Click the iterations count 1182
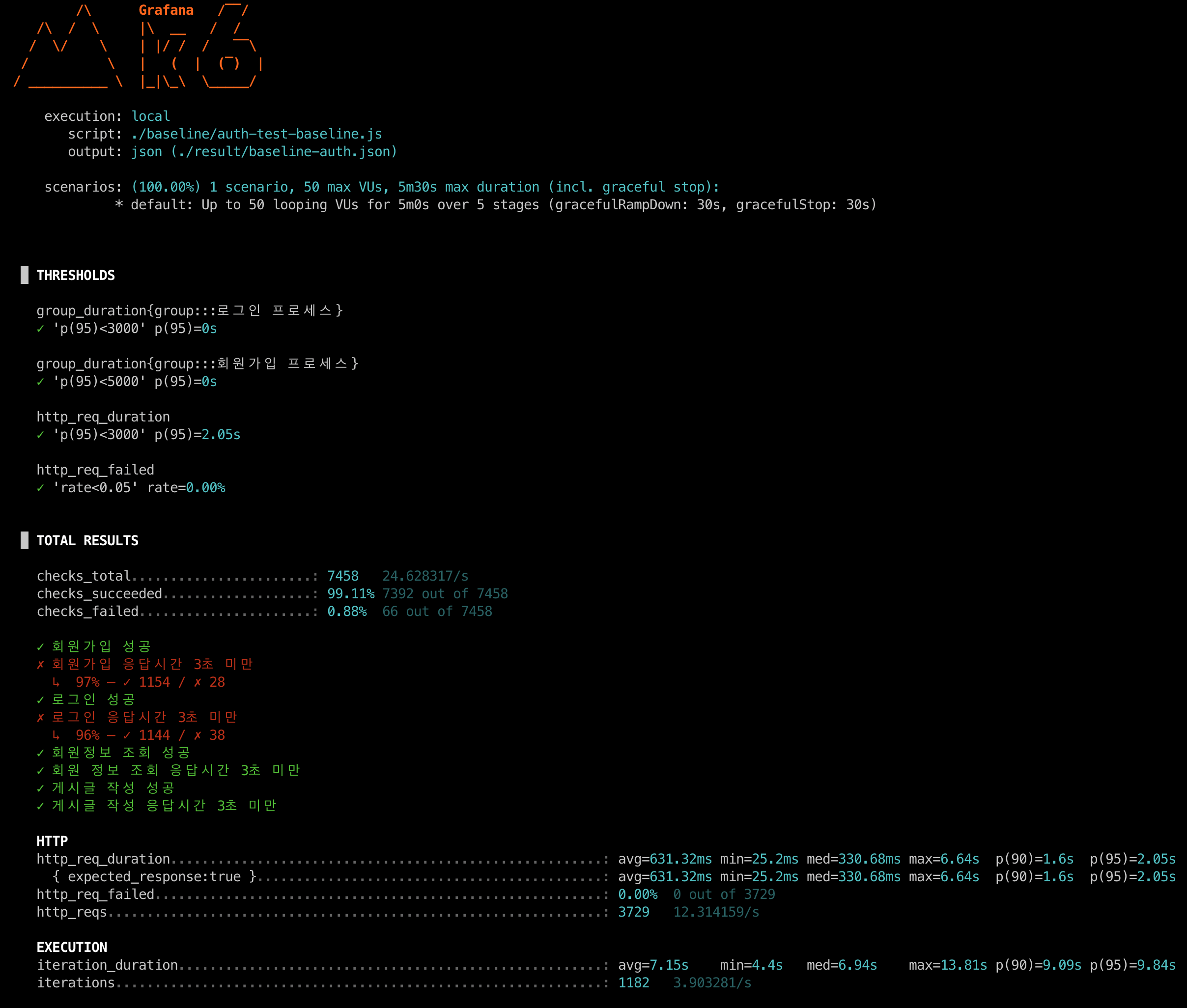This screenshot has height=1008, width=1187. tap(633, 983)
